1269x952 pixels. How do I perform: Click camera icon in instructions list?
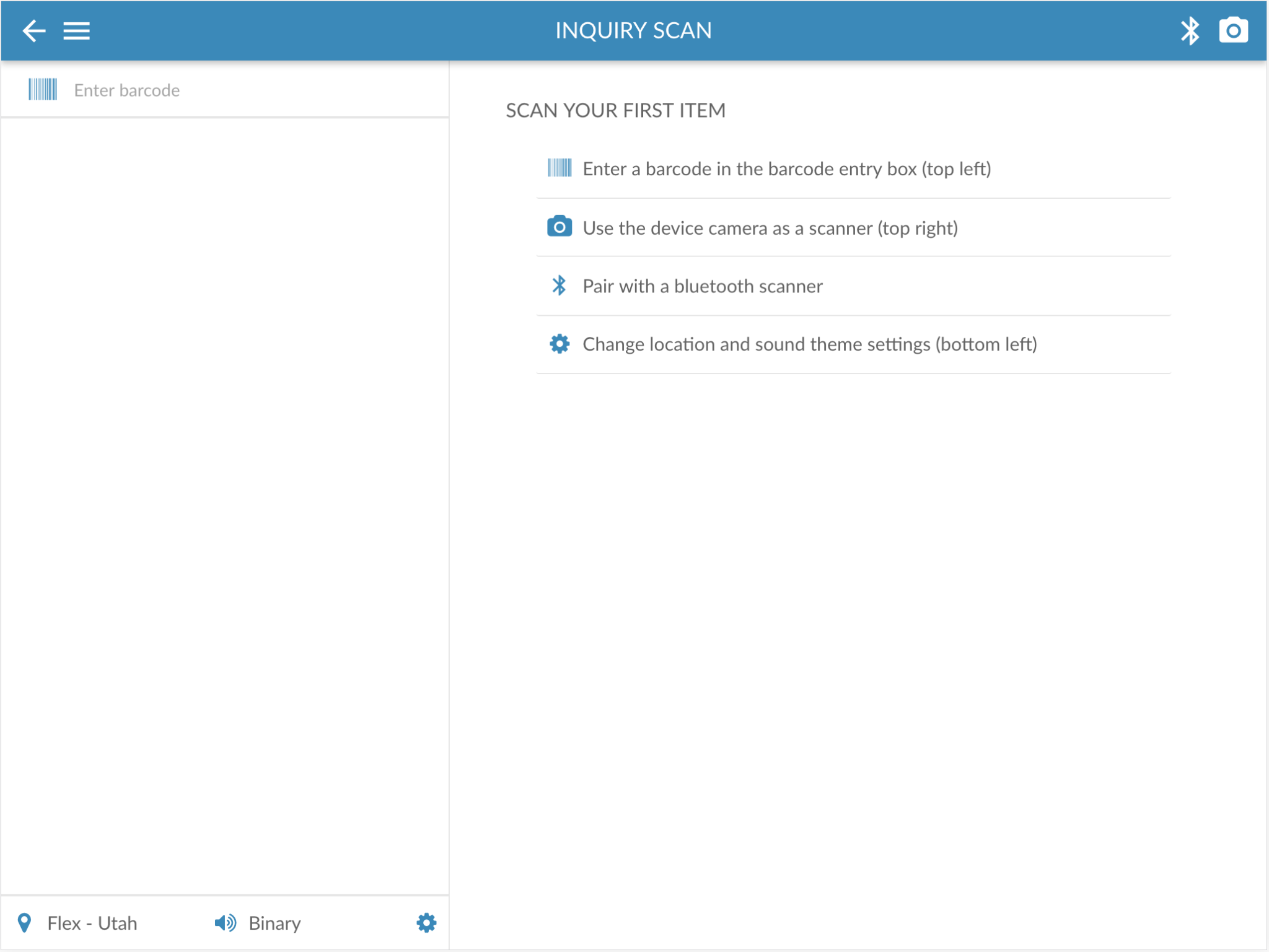click(x=559, y=227)
